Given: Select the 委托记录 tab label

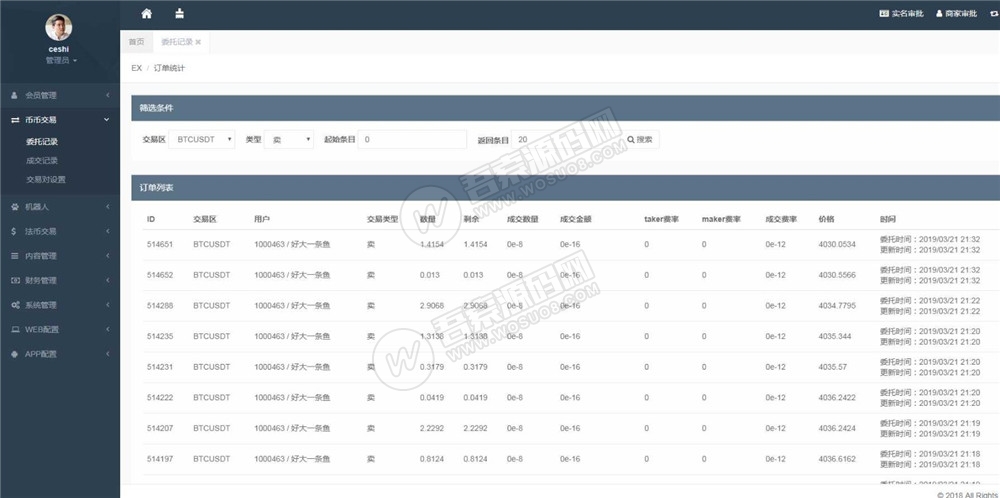Looking at the screenshot, I should 177,42.
